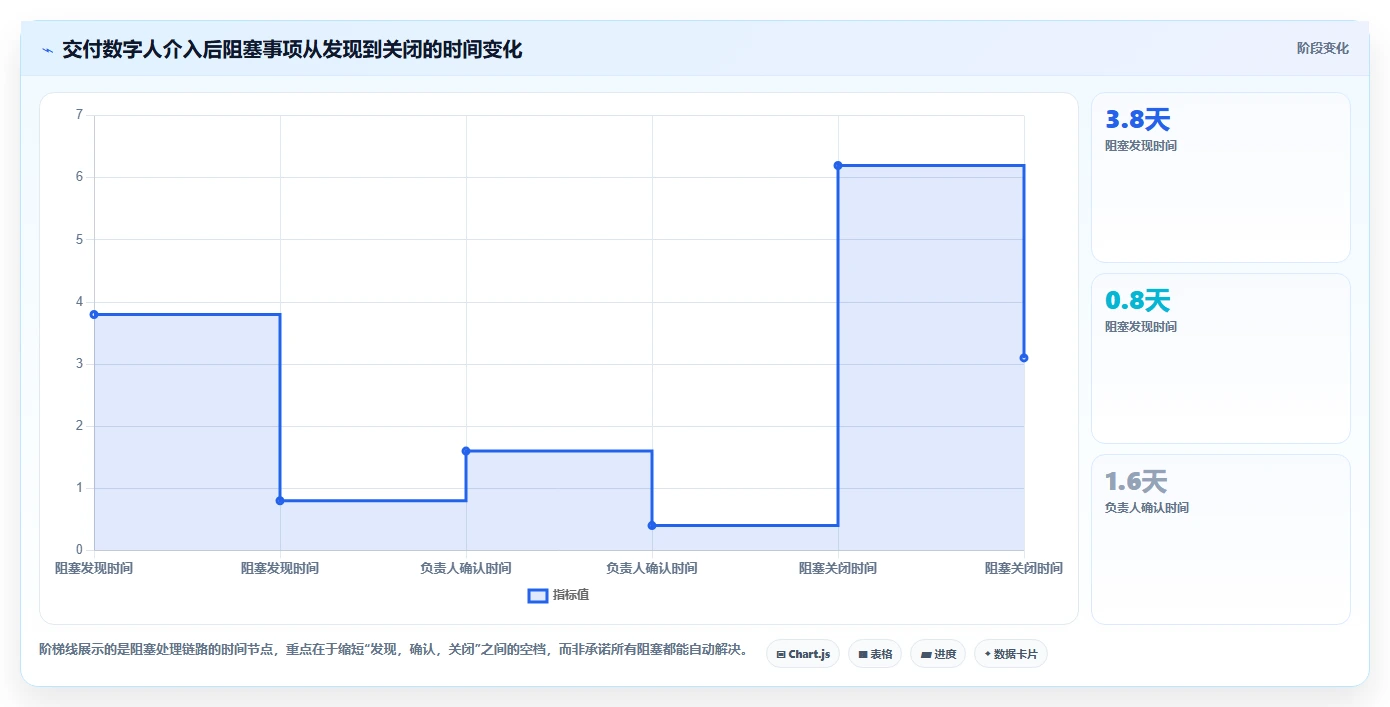Click the final data point near 3.1
The width and height of the screenshot is (1390, 707).
[1024, 358]
